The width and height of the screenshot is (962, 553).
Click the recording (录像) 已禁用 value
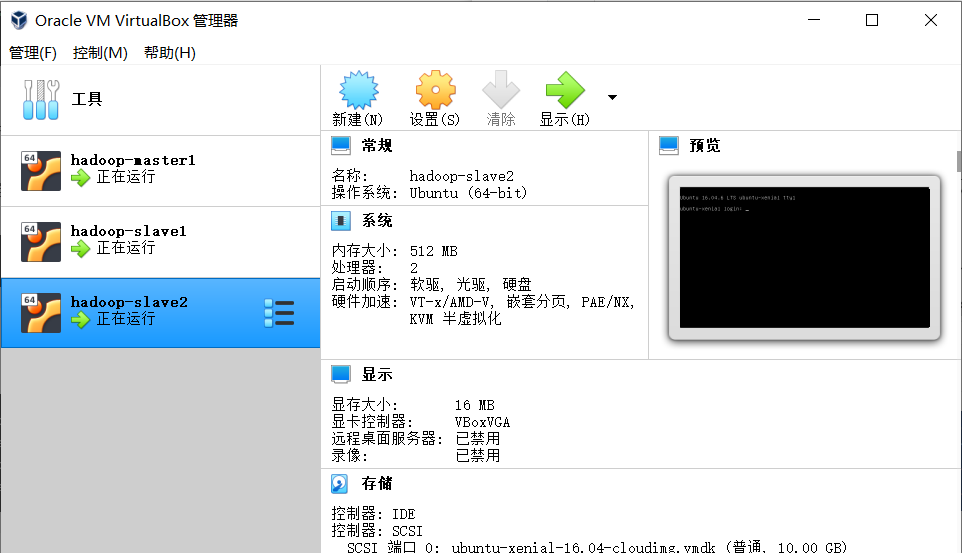click(x=477, y=455)
